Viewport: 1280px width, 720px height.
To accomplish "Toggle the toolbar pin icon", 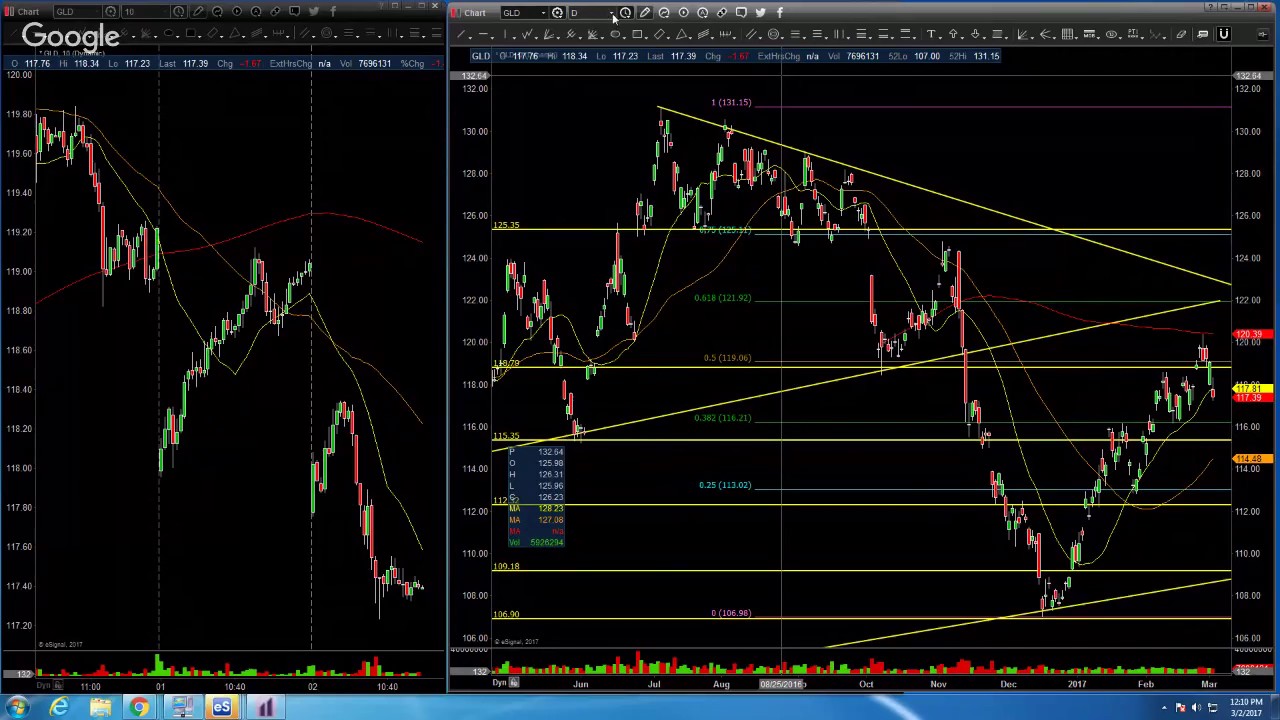I will [x=1262, y=34].
